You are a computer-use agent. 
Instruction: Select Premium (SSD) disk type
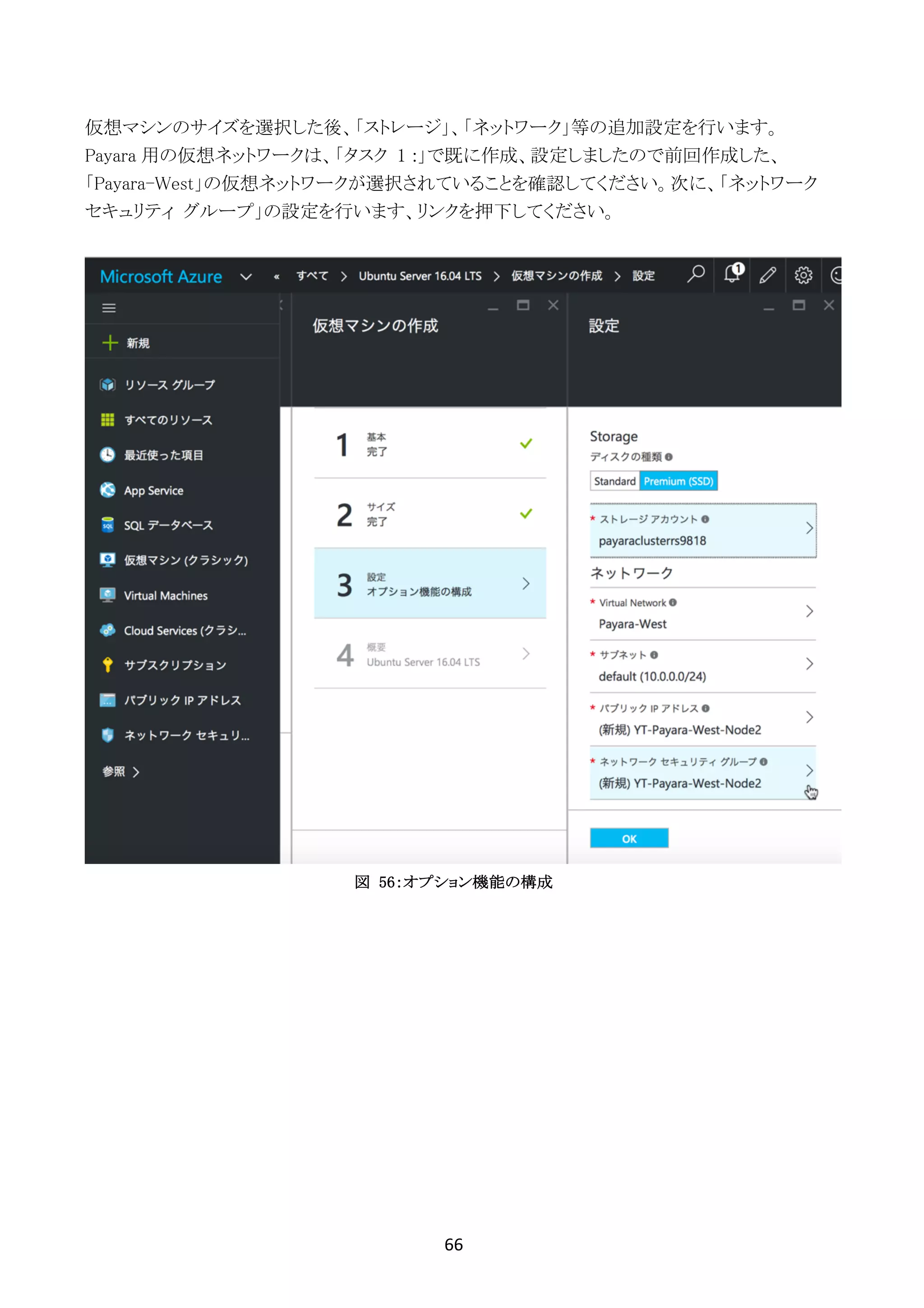pos(678,482)
